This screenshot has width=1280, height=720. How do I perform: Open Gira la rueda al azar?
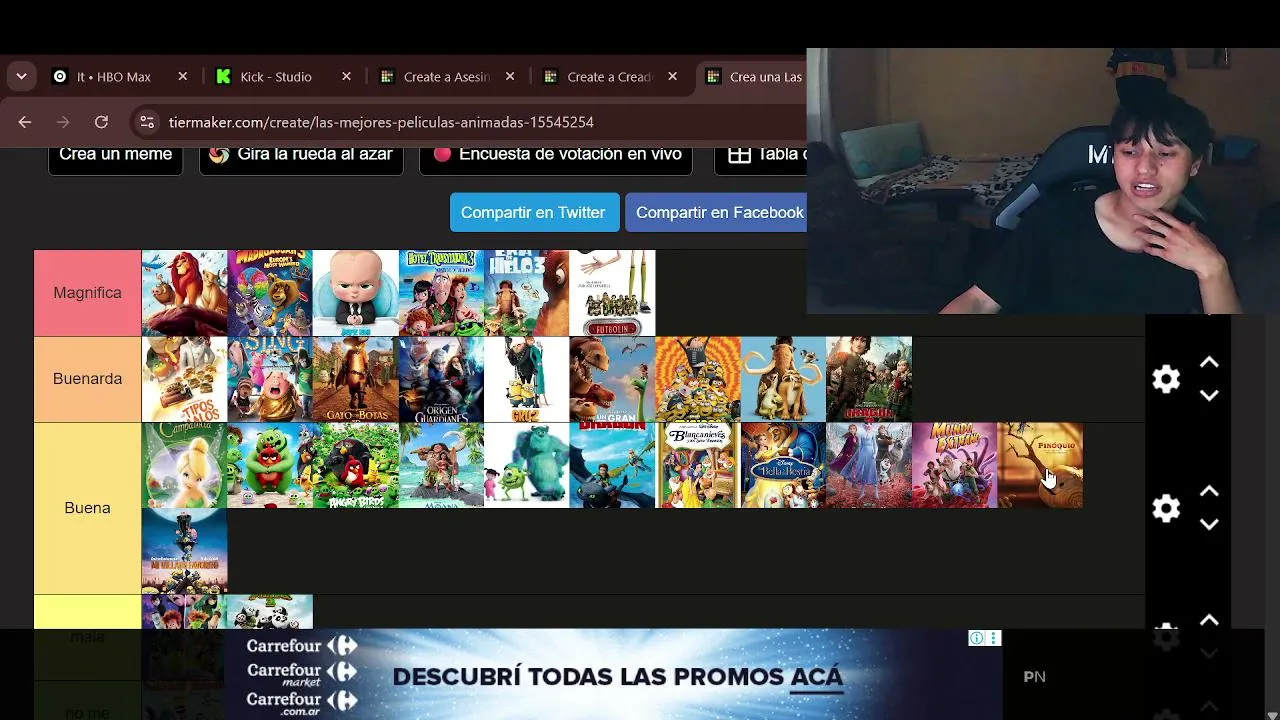[x=301, y=156]
